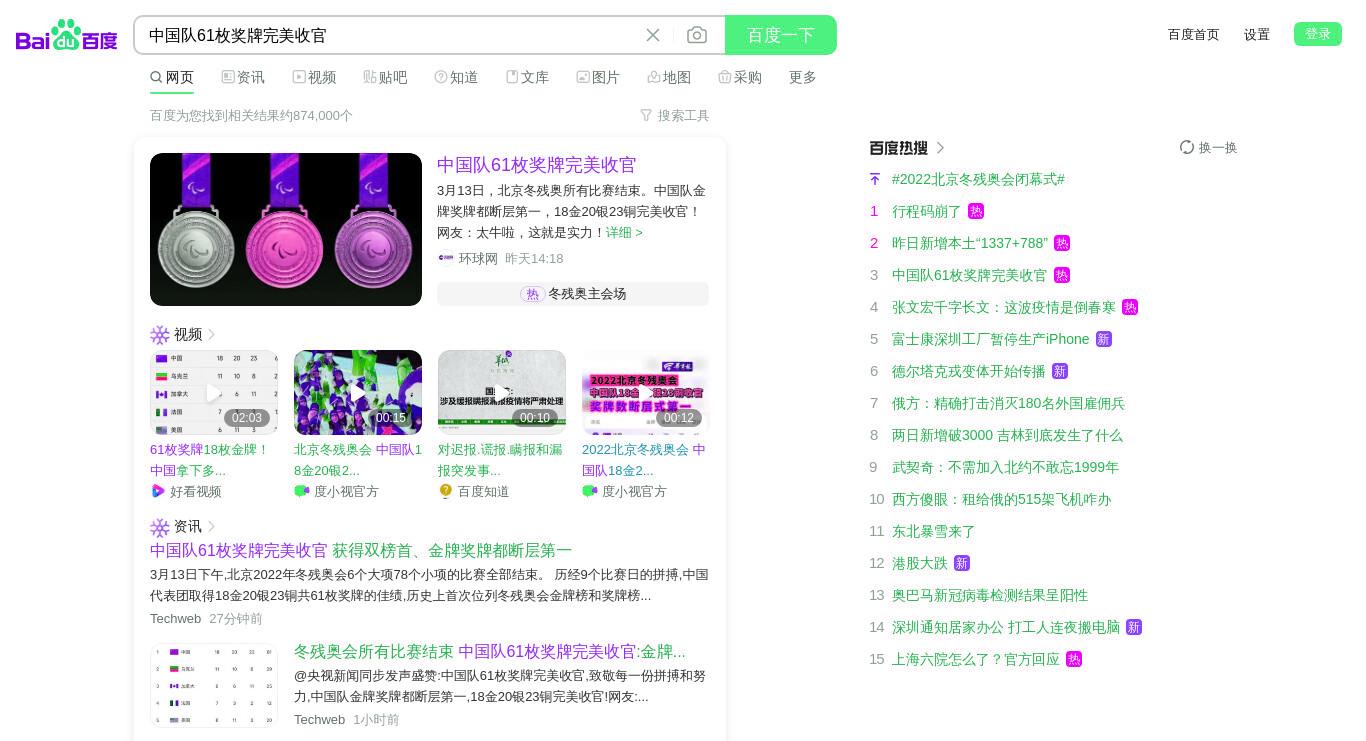
Task: Click the snowflake icon beside 视频 heading
Action: click(160, 335)
